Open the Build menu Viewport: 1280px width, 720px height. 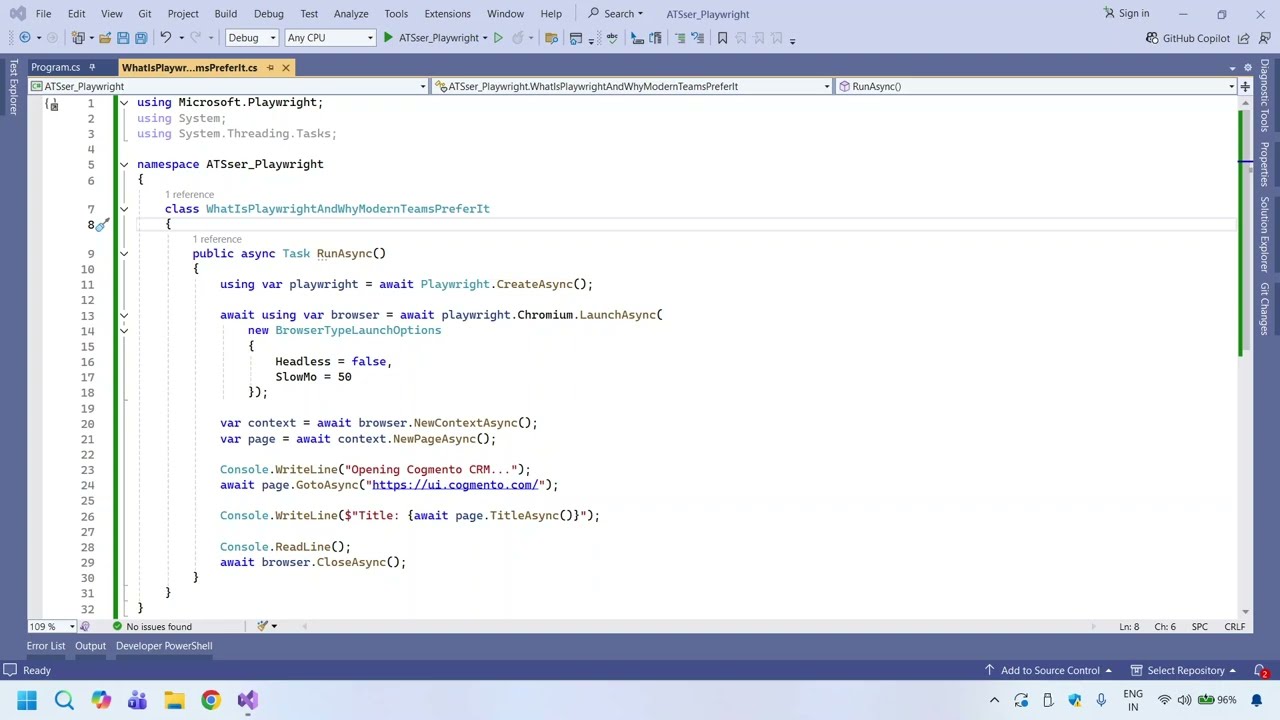point(225,14)
